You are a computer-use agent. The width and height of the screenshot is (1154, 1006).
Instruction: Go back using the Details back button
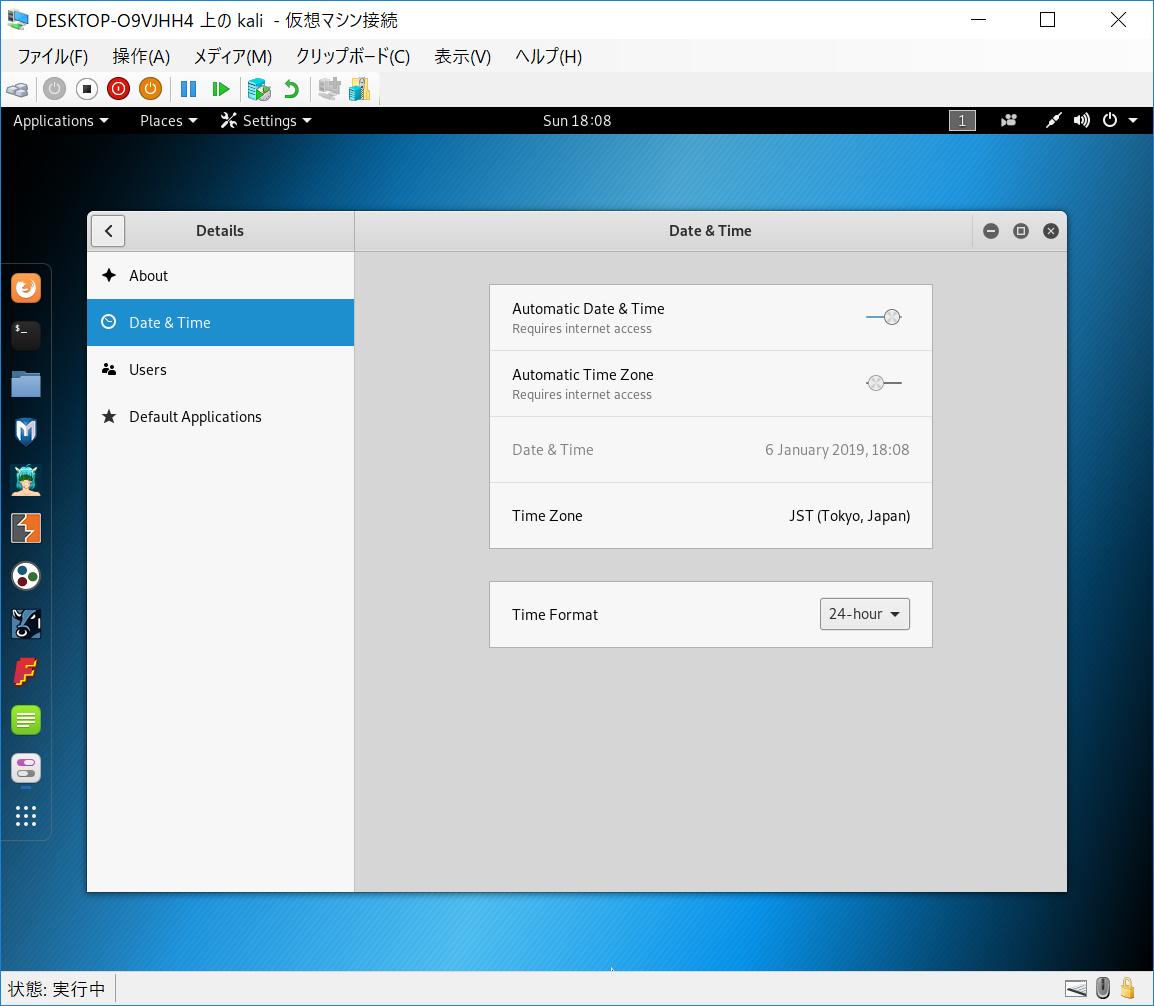108,231
